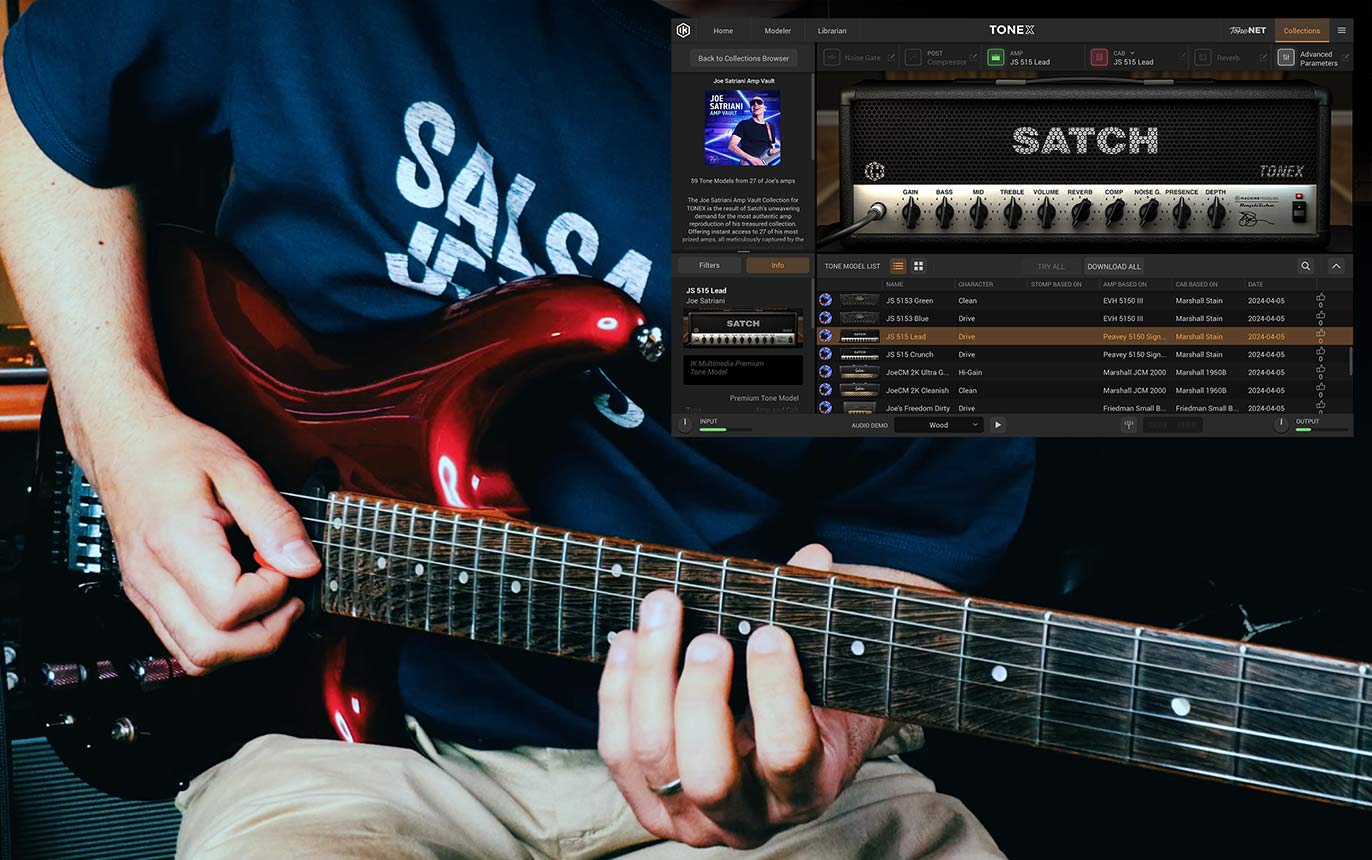Viewport: 1372px width, 860px height.
Task: Like the JS 5153 Green tone model
Action: point(1320,298)
